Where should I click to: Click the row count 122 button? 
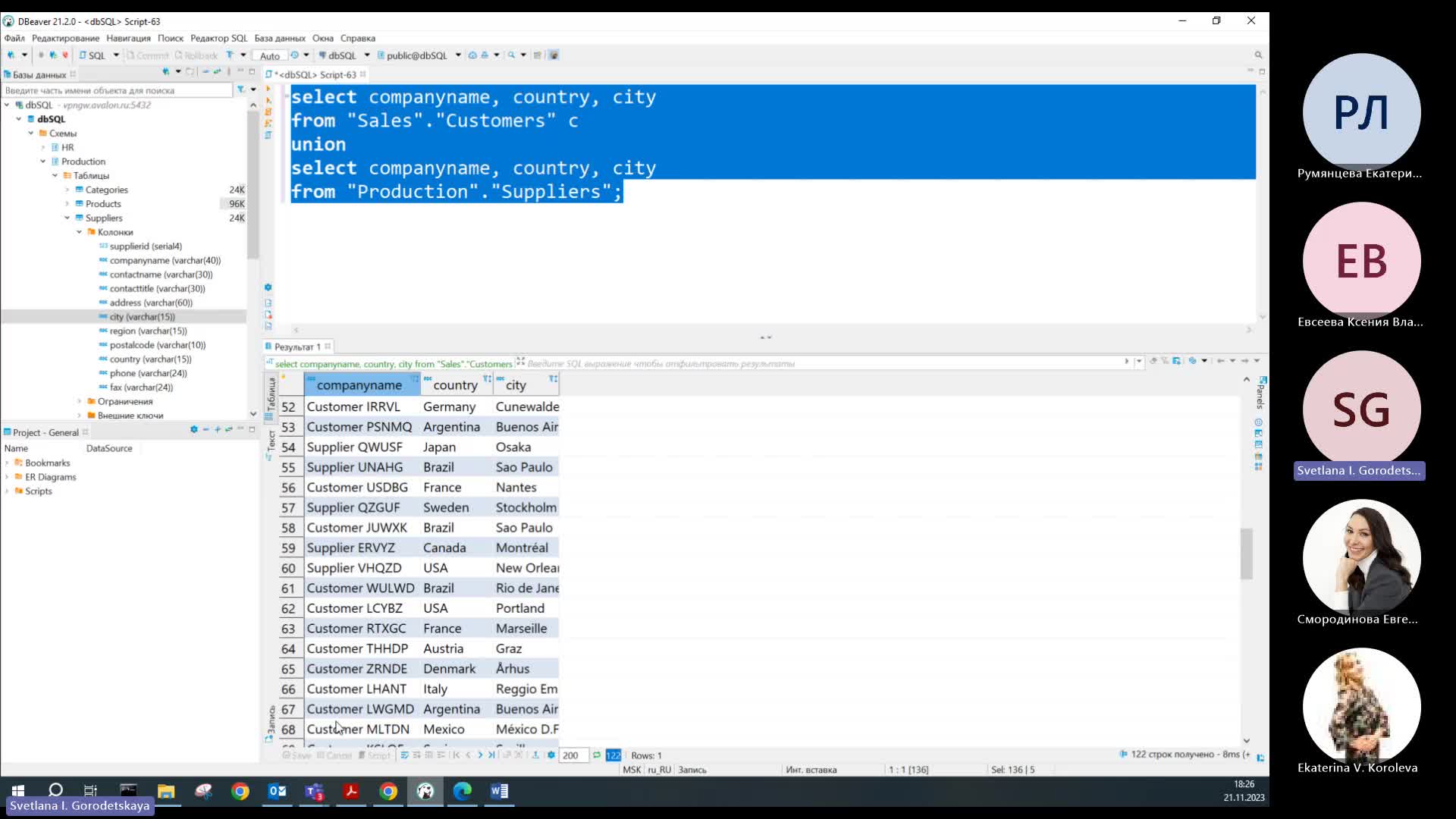click(x=613, y=755)
